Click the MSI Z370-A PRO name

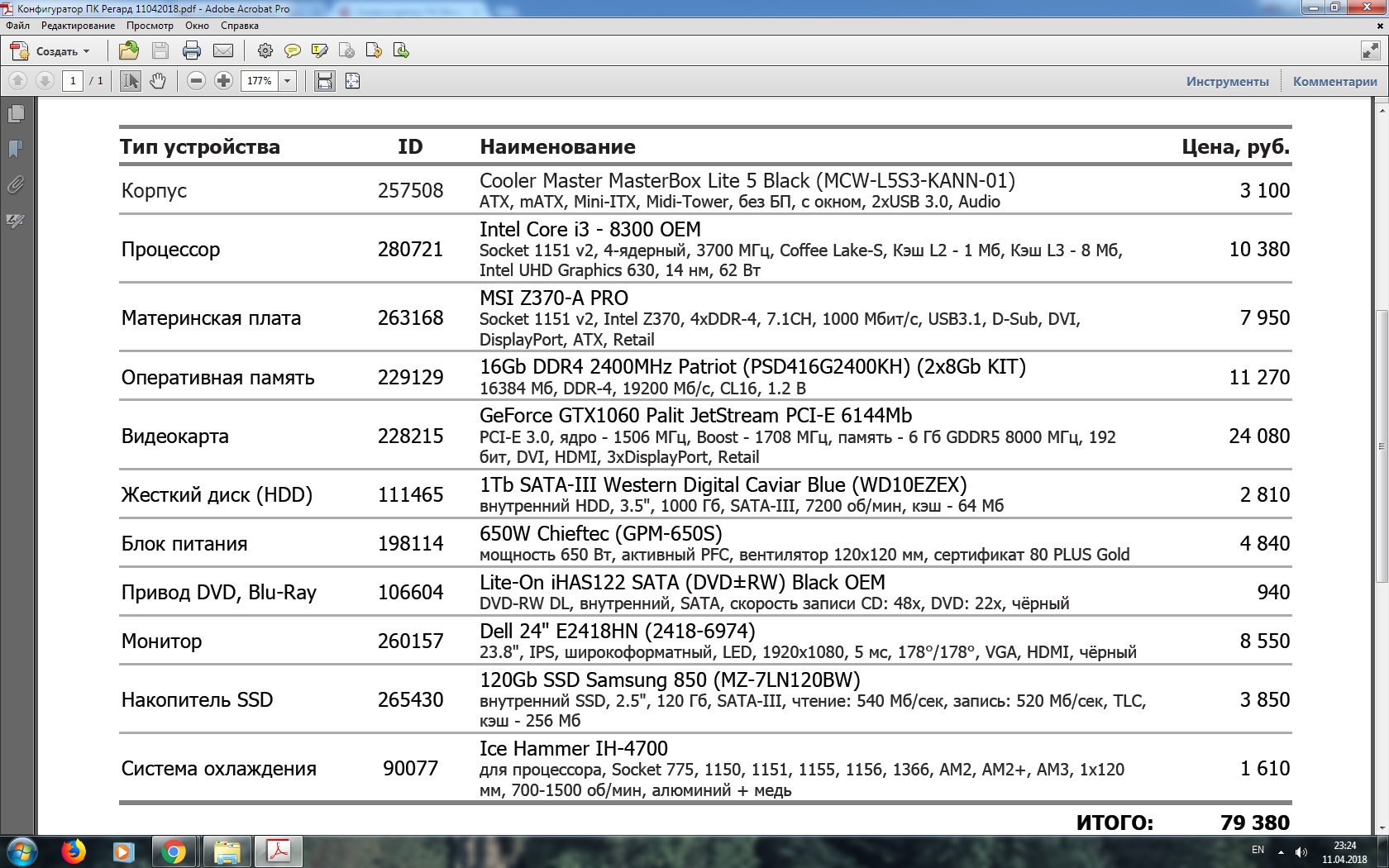point(554,298)
